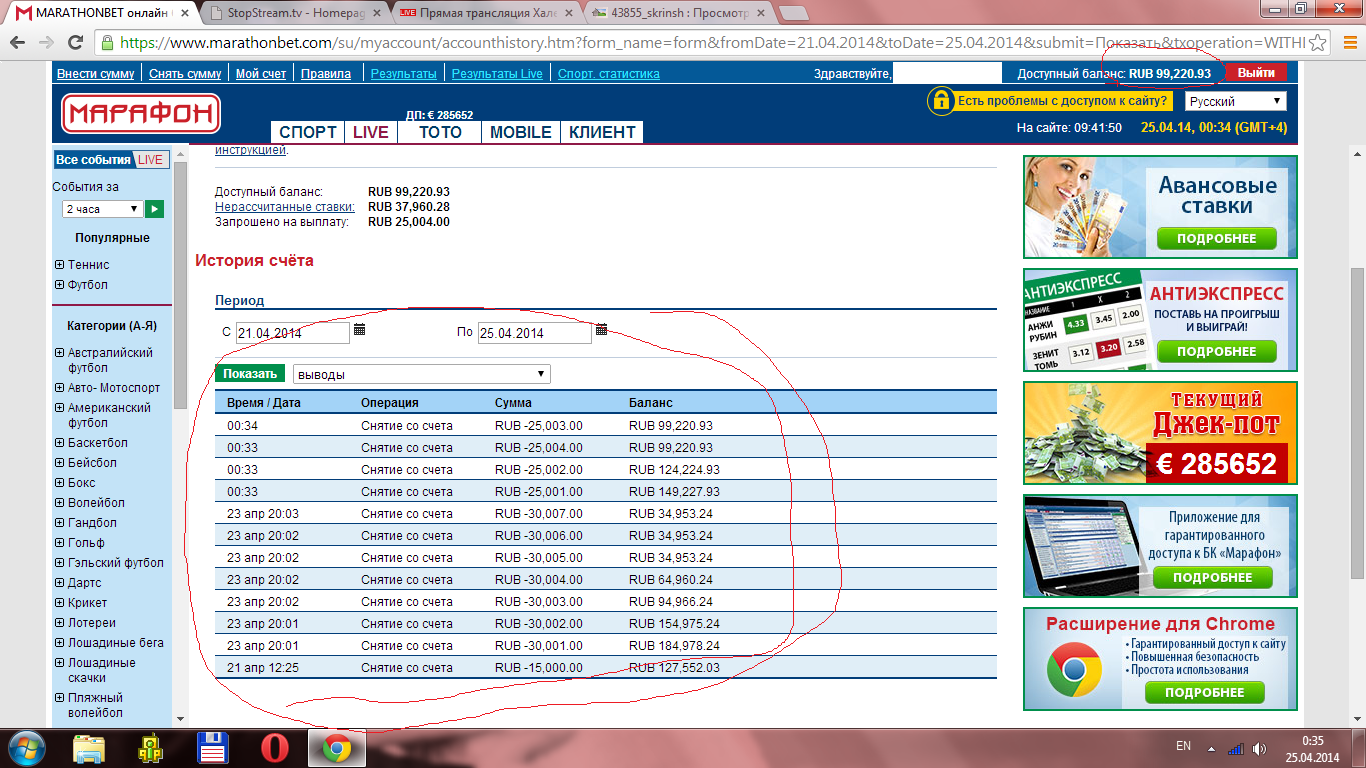Open calendar picker next to 21.04.2014
1366x768 pixels.
(360, 329)
